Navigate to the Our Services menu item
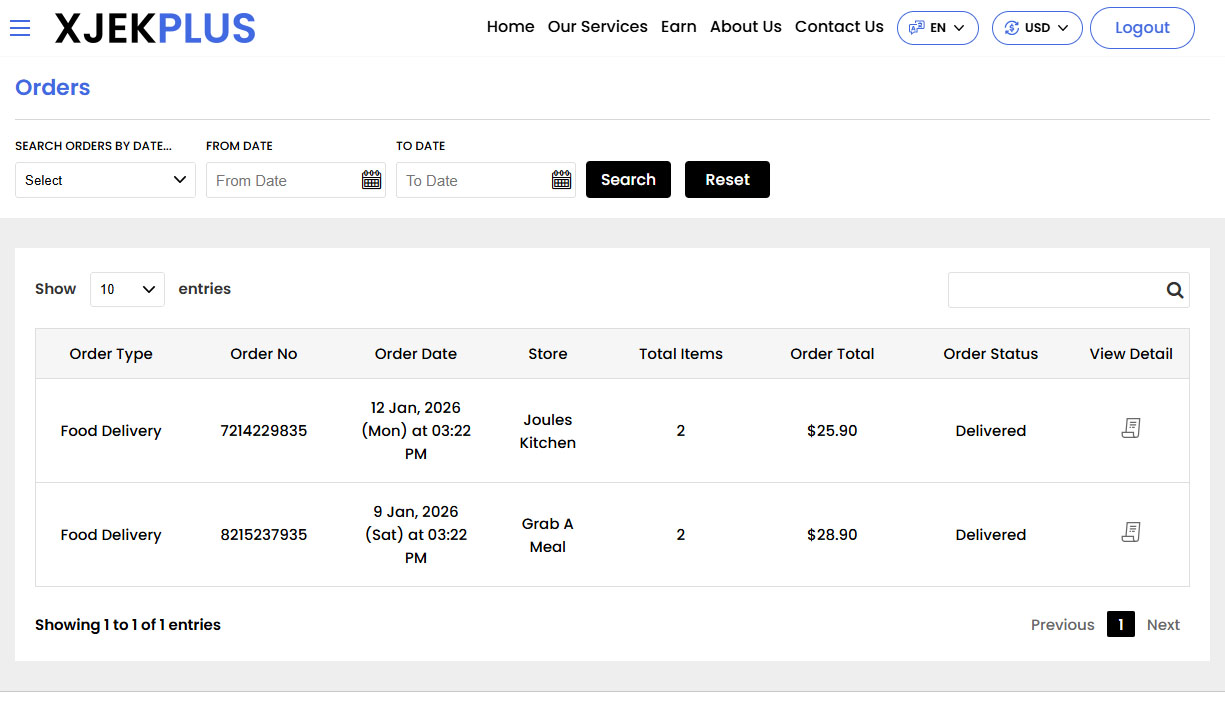Image resolution: width=1225 pixels, height=722 pixels. click(x=597, y=27)
